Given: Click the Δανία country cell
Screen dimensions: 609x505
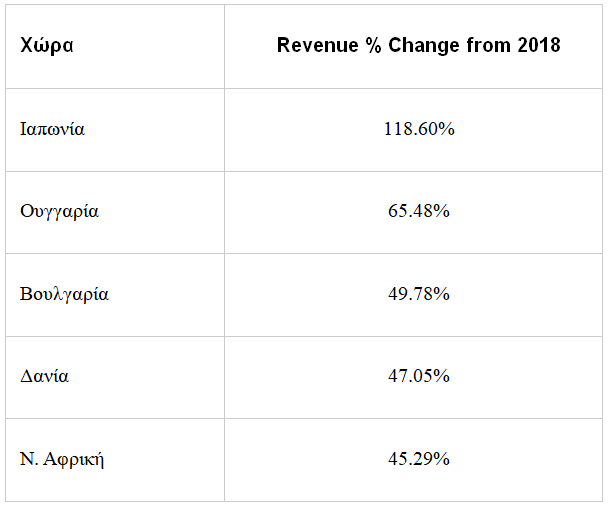Looking at the screenshot, I should [44, 376].
